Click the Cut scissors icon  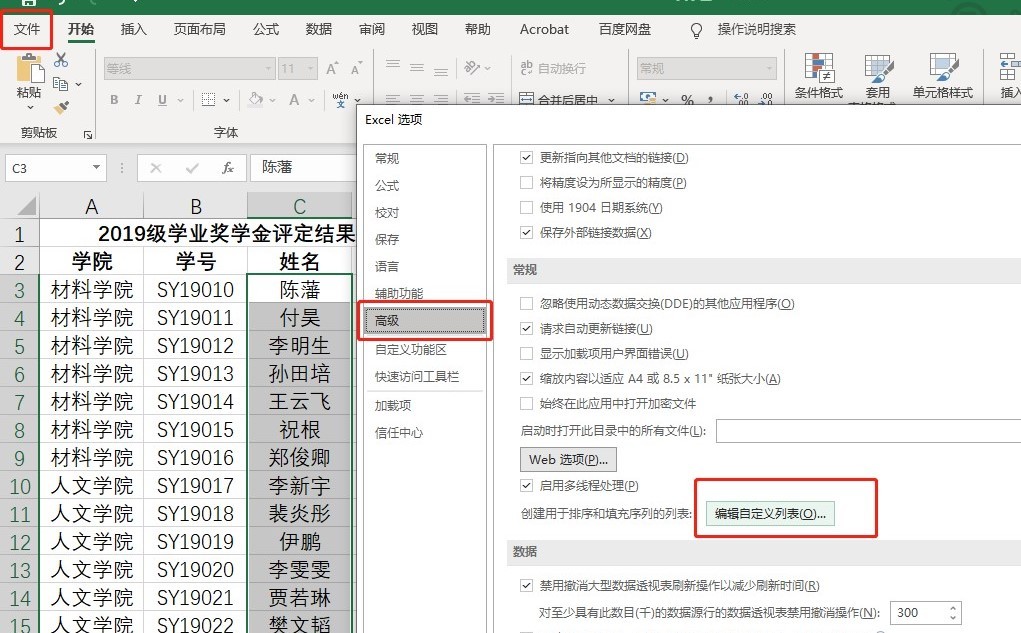61,60
